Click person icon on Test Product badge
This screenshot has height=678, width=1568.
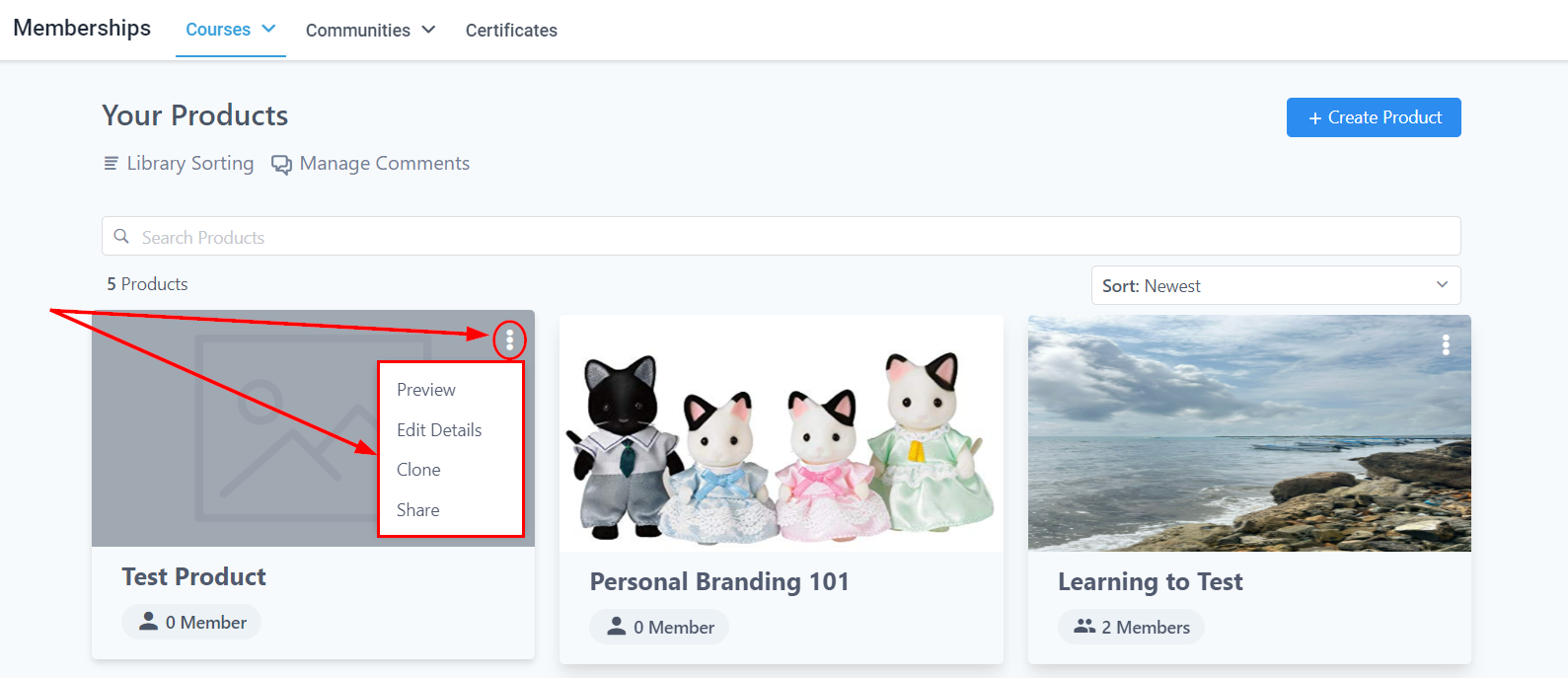(148, 622)
